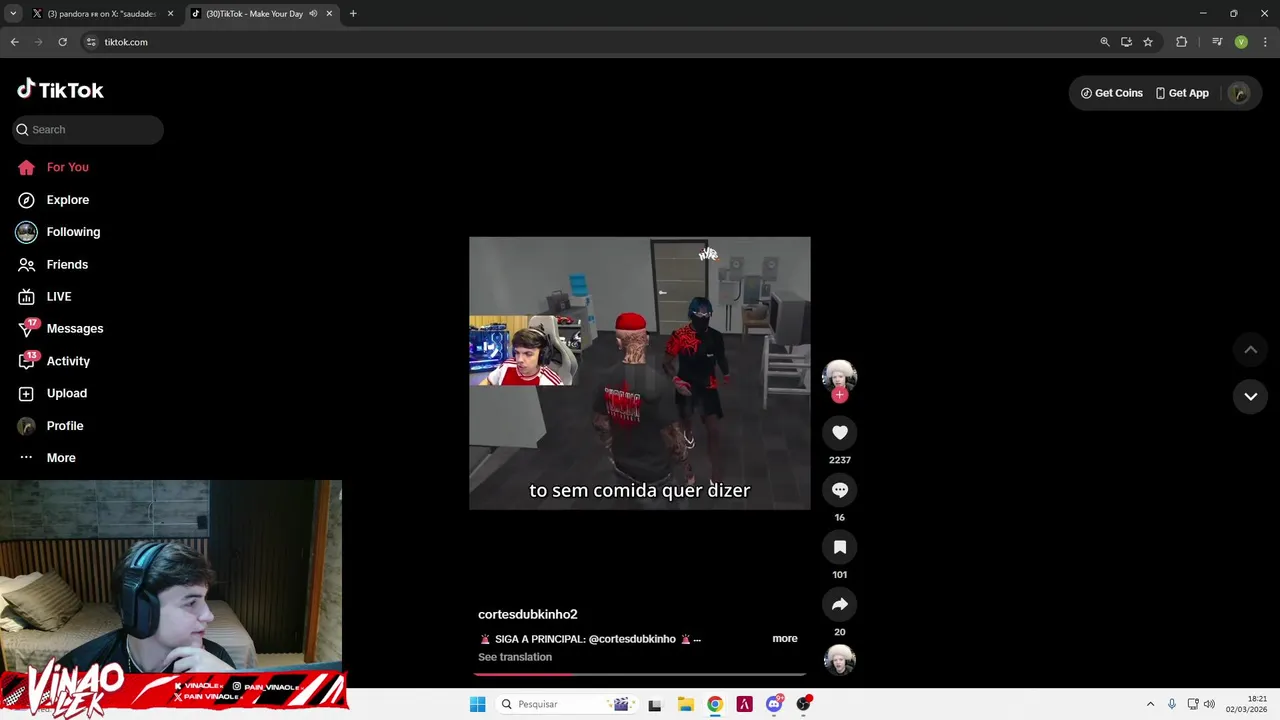Click @cortesdubkinho mention in caption
1280x720 pixels.
632,639
